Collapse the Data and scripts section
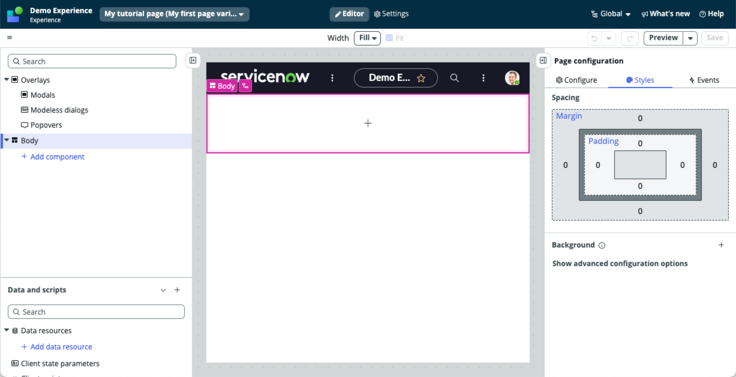736x377 pixels. (x=163, y=290)
